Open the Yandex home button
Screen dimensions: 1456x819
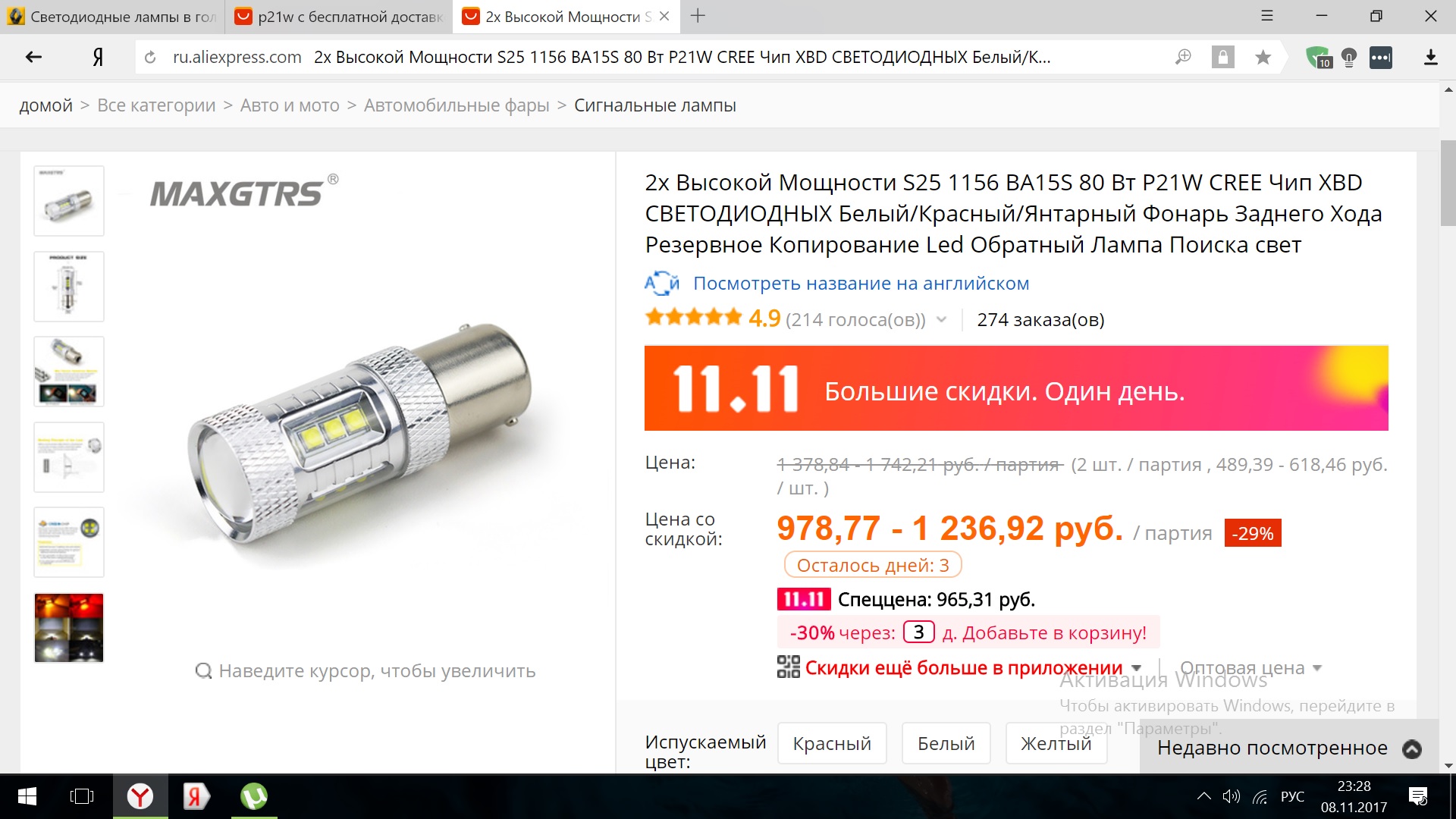pyautogui.click(x=98, y=57)
